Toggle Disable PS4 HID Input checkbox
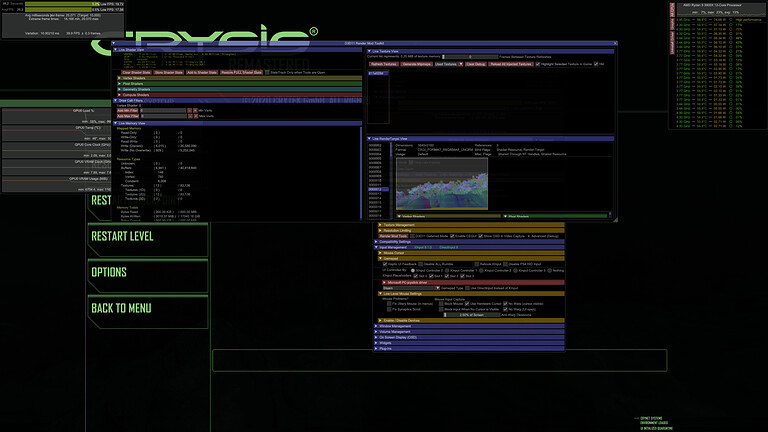768x432 pixels. [x=505, y=264]
